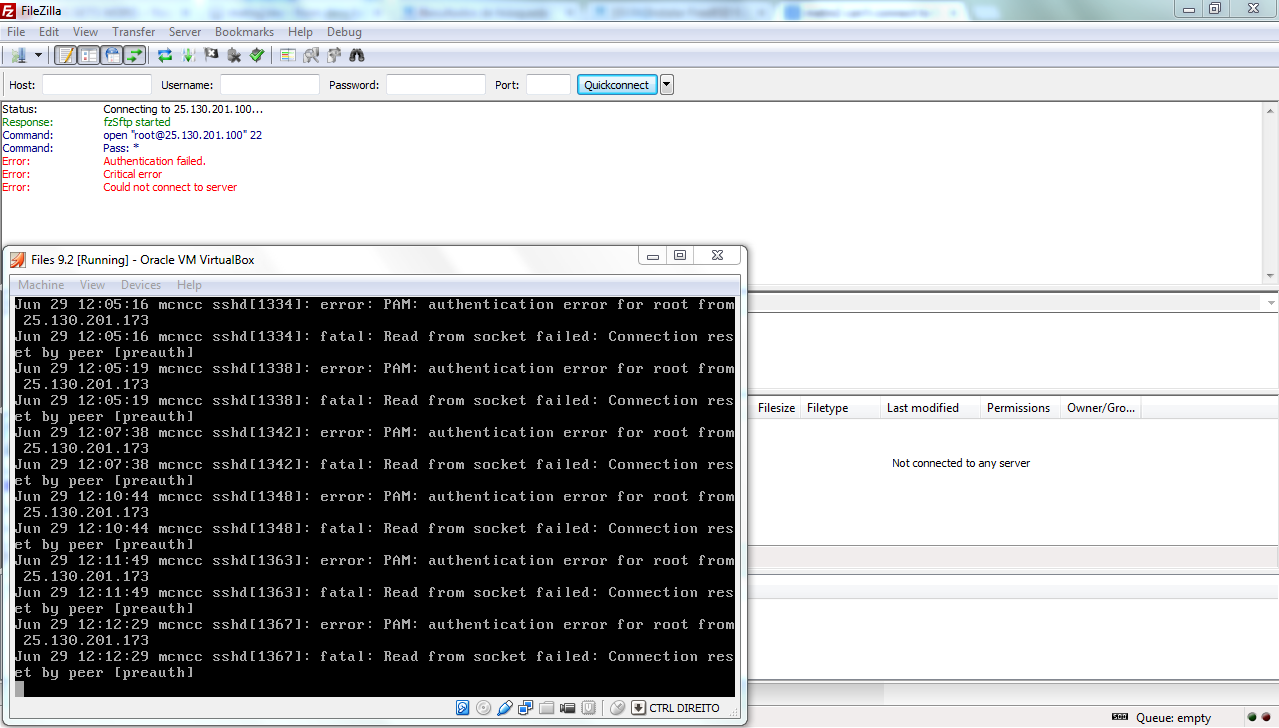Open the VirtualBox Devices menu

[141, 285]
